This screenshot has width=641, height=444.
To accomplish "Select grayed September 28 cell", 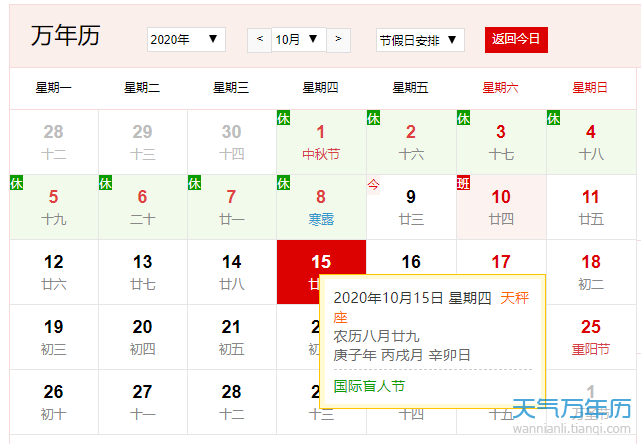I will [54, 142].
